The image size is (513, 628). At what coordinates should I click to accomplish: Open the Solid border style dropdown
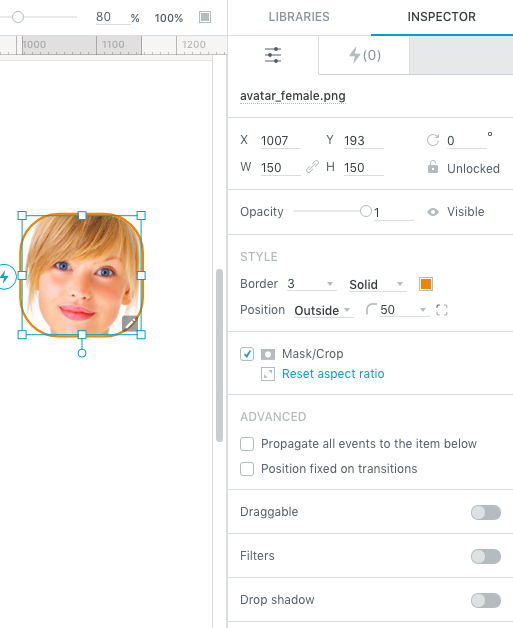click(378, 284)
